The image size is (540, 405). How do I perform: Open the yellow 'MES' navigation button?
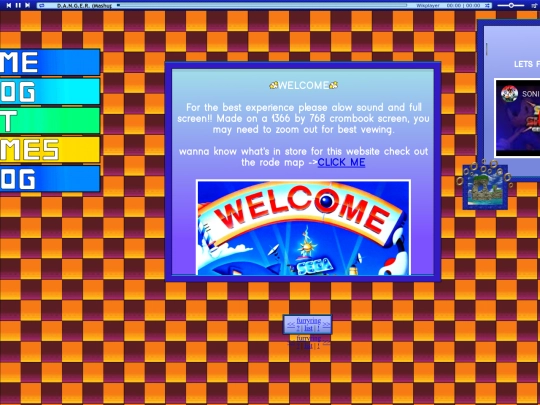[50, 149]
